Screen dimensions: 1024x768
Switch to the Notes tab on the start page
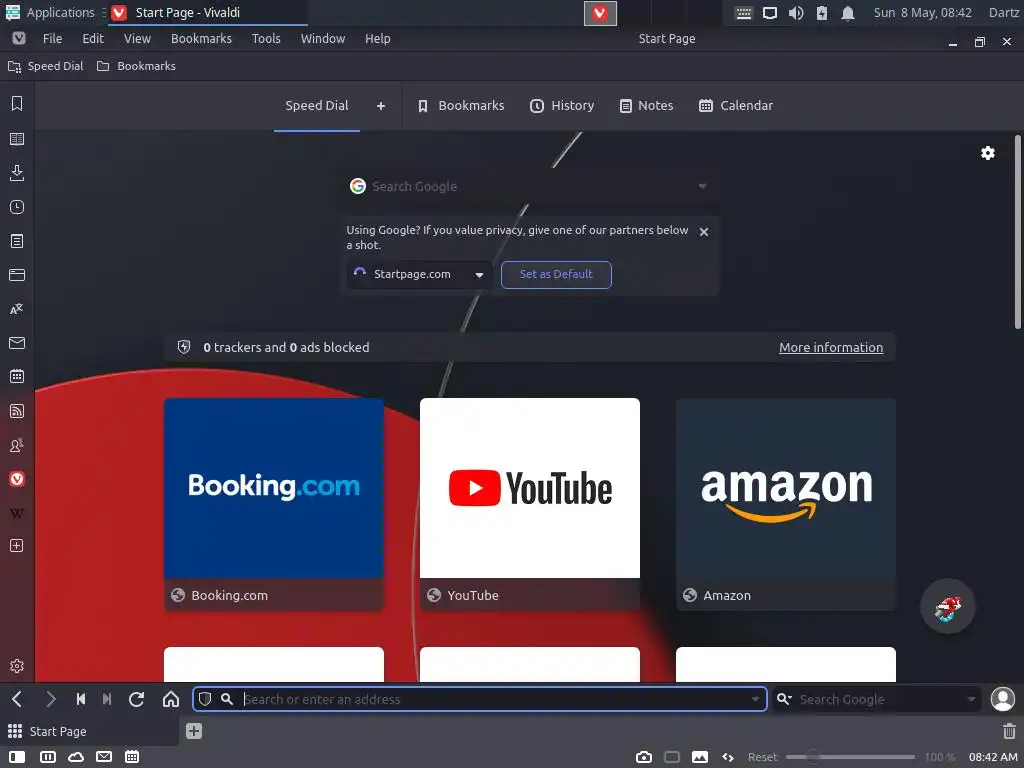[647, 106]
